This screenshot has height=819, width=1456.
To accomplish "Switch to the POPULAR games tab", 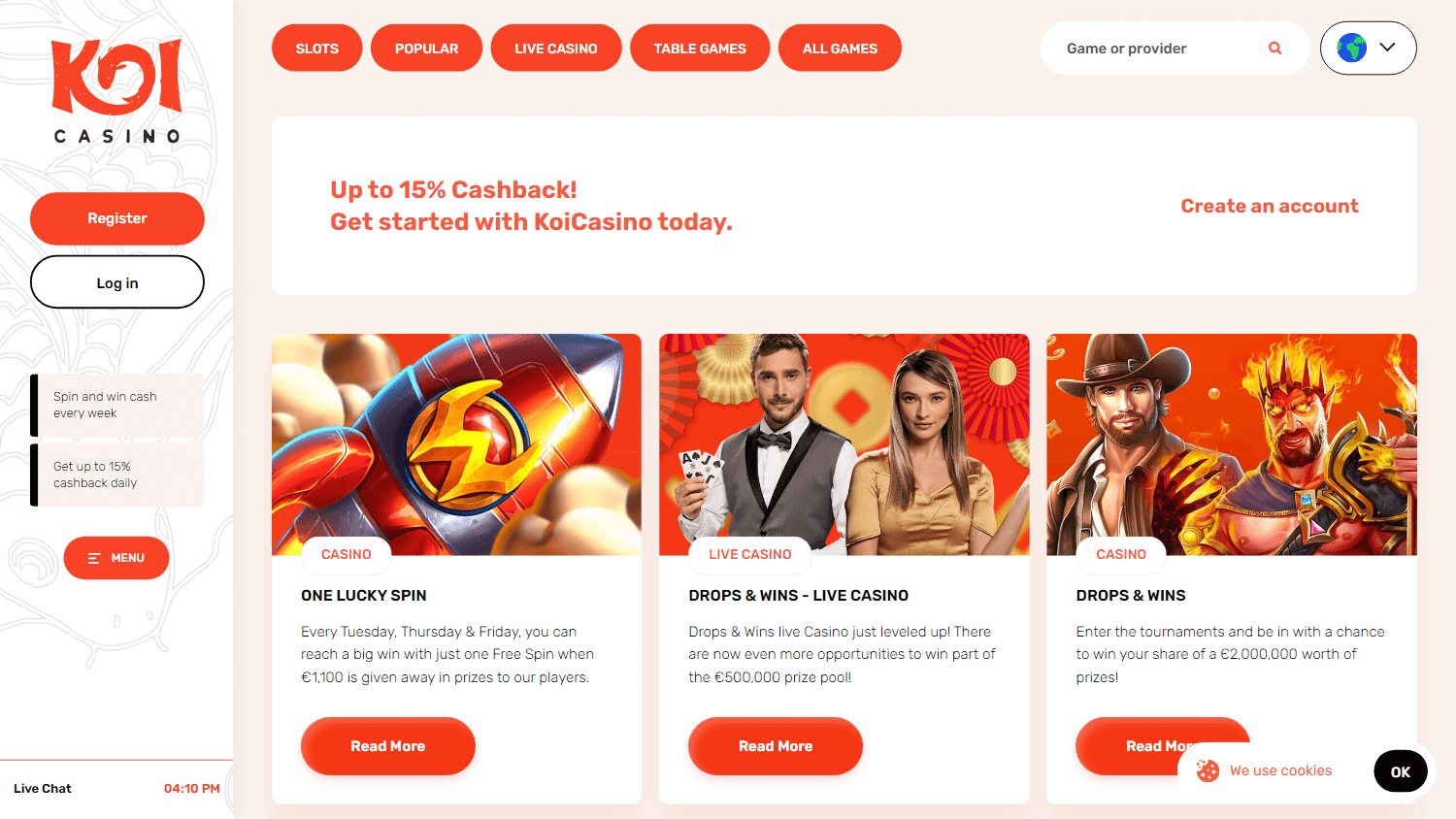I will [x=427, y=49].
